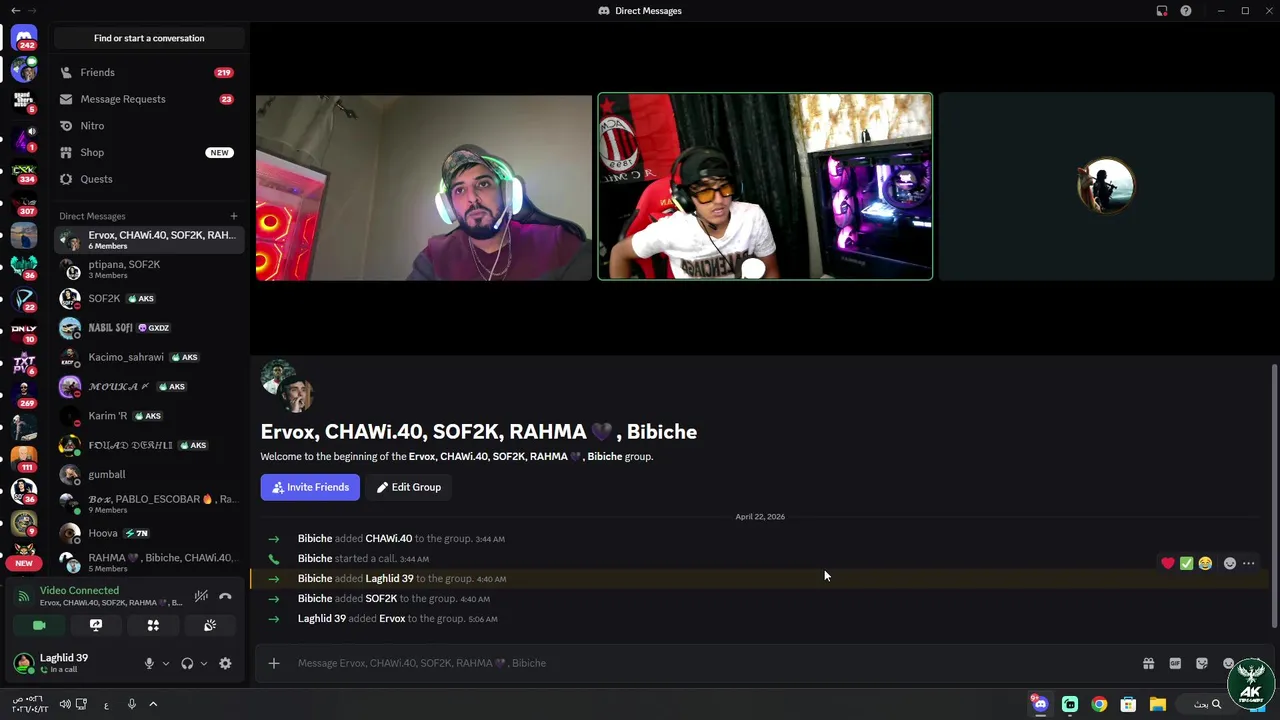Mute microphone next to Laghlid 39
This screenshot has width=1280, height=720.
pyautogui.click(x=149, y=663)
